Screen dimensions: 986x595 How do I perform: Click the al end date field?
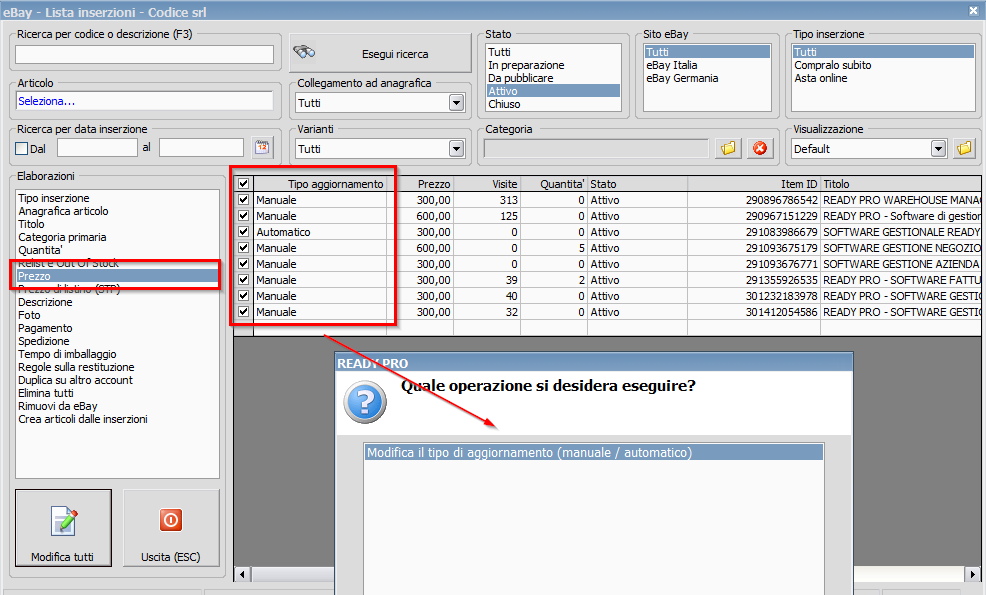pos(201,148)
